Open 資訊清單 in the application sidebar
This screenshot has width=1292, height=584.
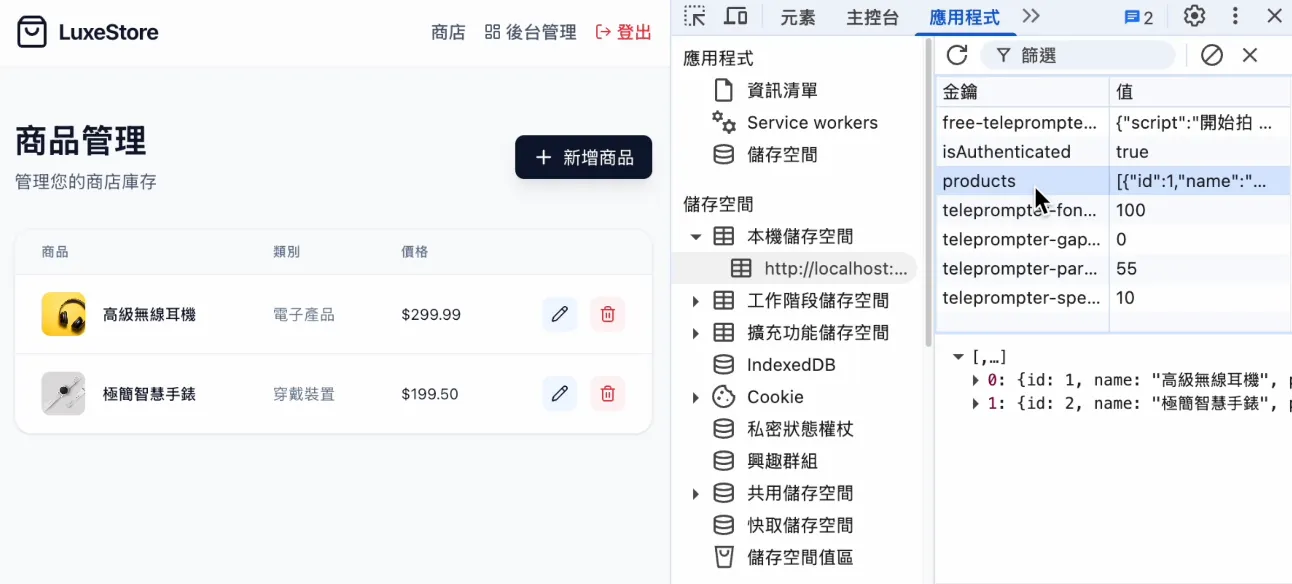[782, 90]
